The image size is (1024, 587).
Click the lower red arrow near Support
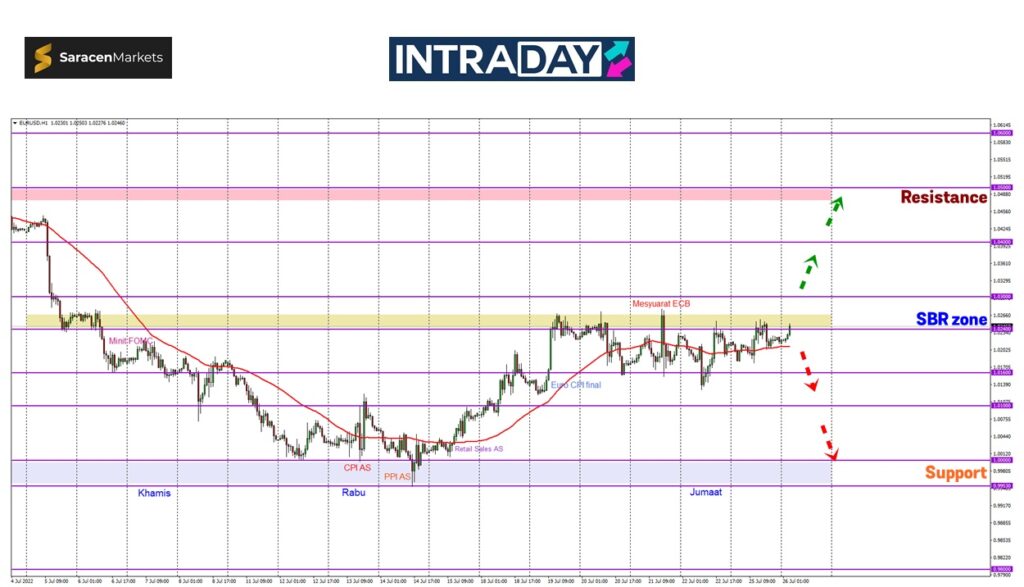[826, 441]
